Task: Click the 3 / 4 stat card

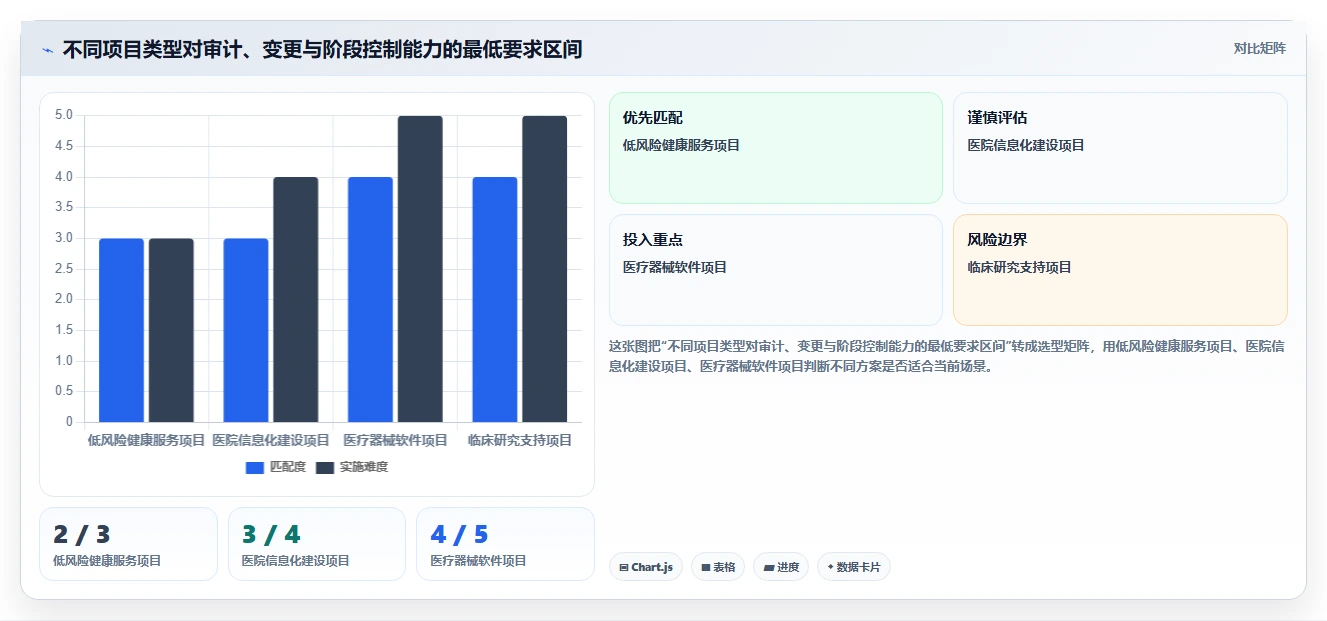Action: (317, 544)
